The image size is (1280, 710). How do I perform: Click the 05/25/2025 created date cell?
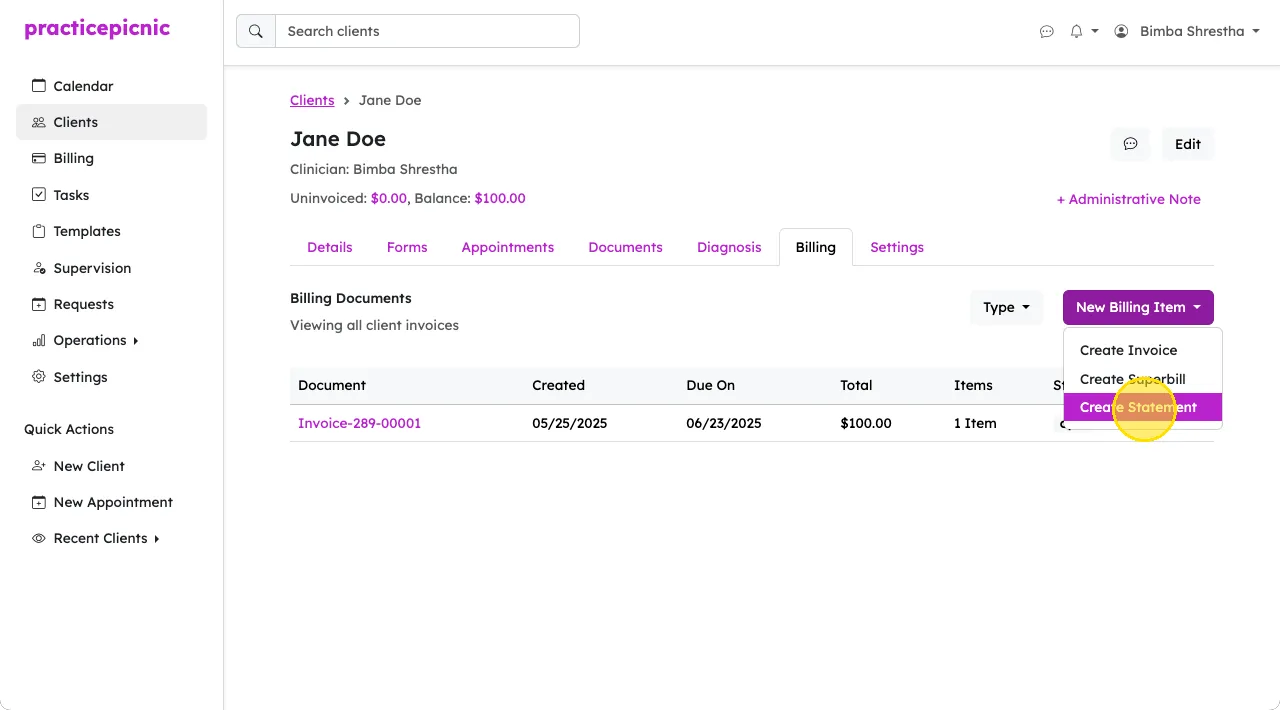point(570,423)
